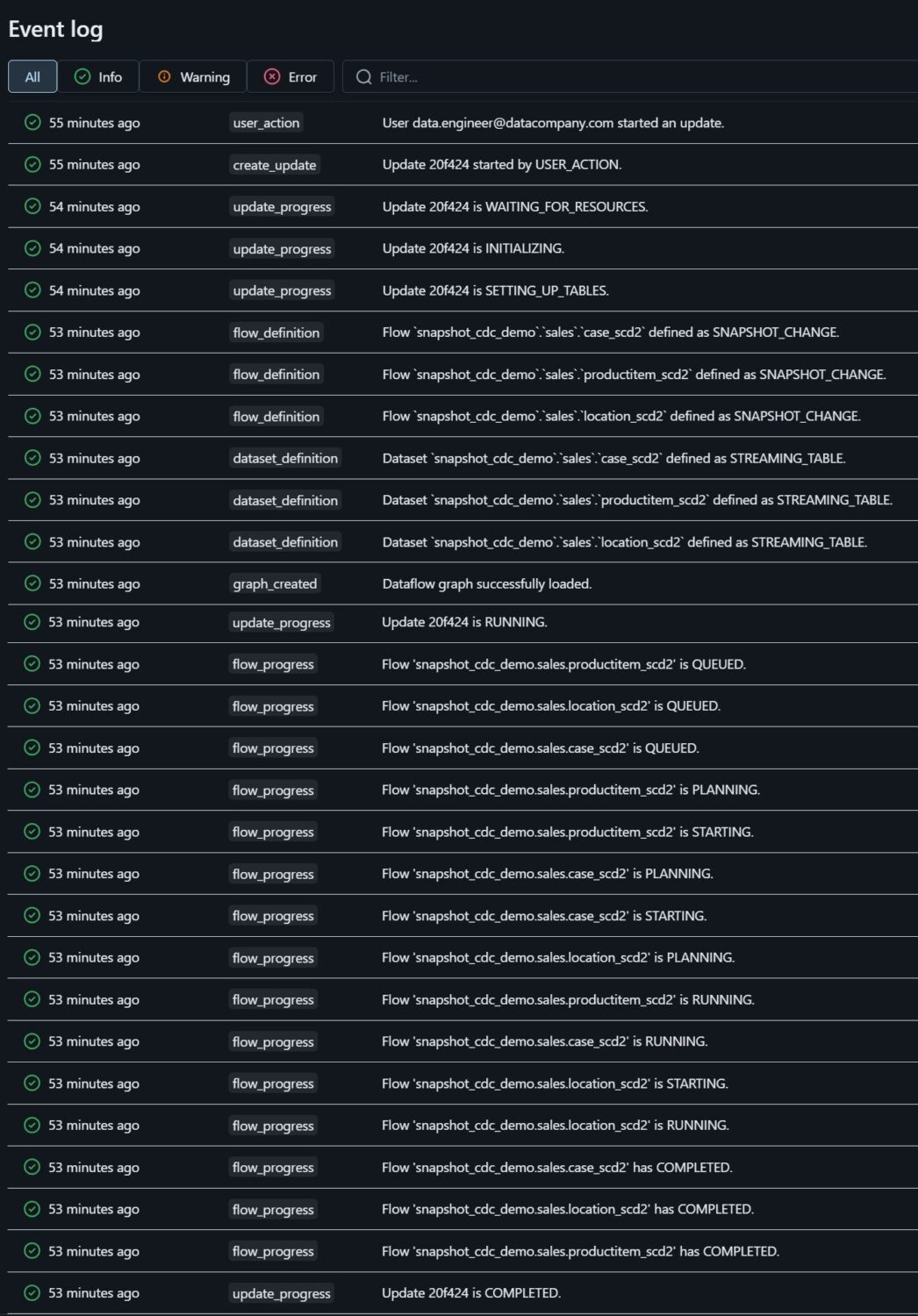The image size is (918, 1316).
Task: Click the graph_created event type tag
Action: point(275,583)
